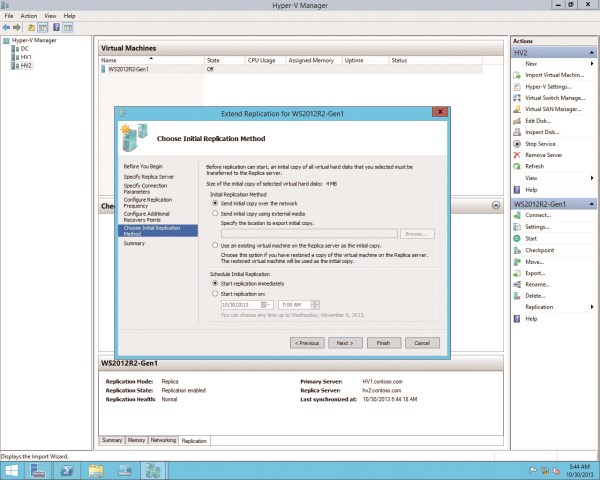Click the Stop Service icon
The width and height of the screenshot is (600, 480).
pos(517,144)
